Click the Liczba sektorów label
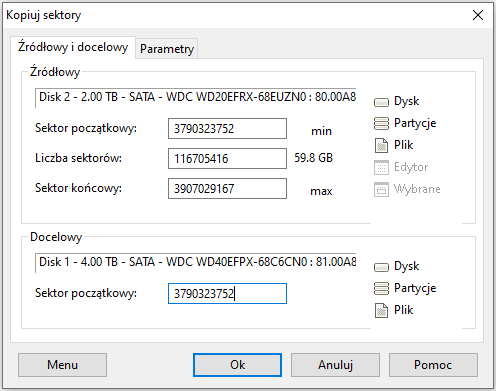This screenshot has height=391, width=496. pyautogui.click(x=78, y=158)
